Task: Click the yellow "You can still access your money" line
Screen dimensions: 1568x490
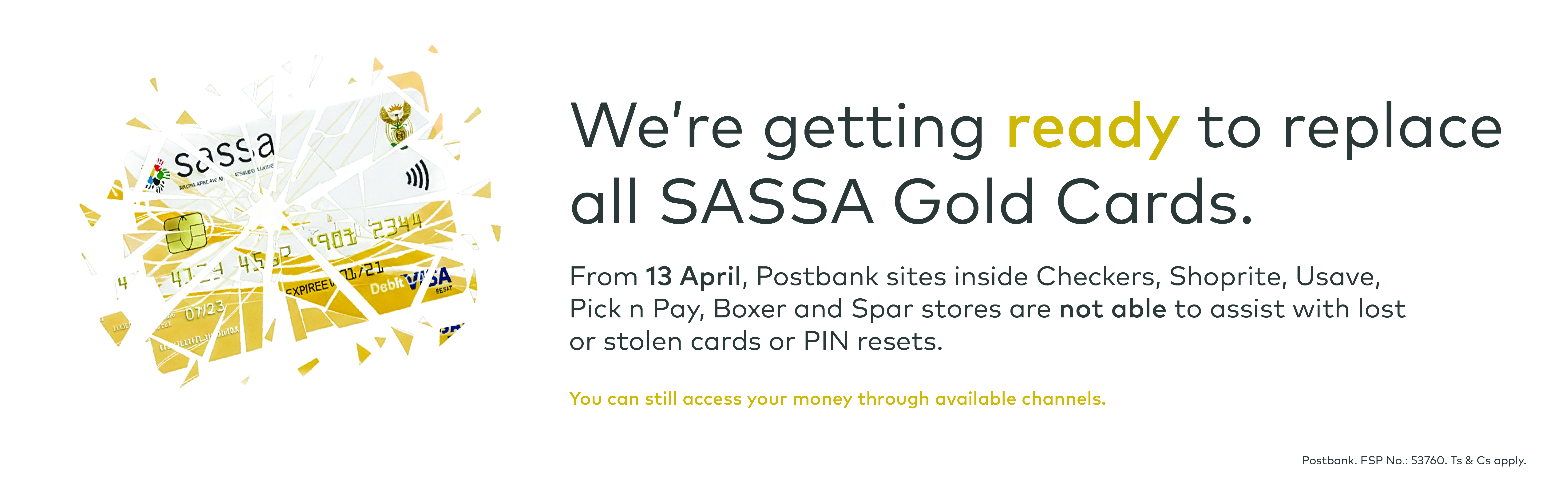Action: pyautogui.click(x=837, y=399)
